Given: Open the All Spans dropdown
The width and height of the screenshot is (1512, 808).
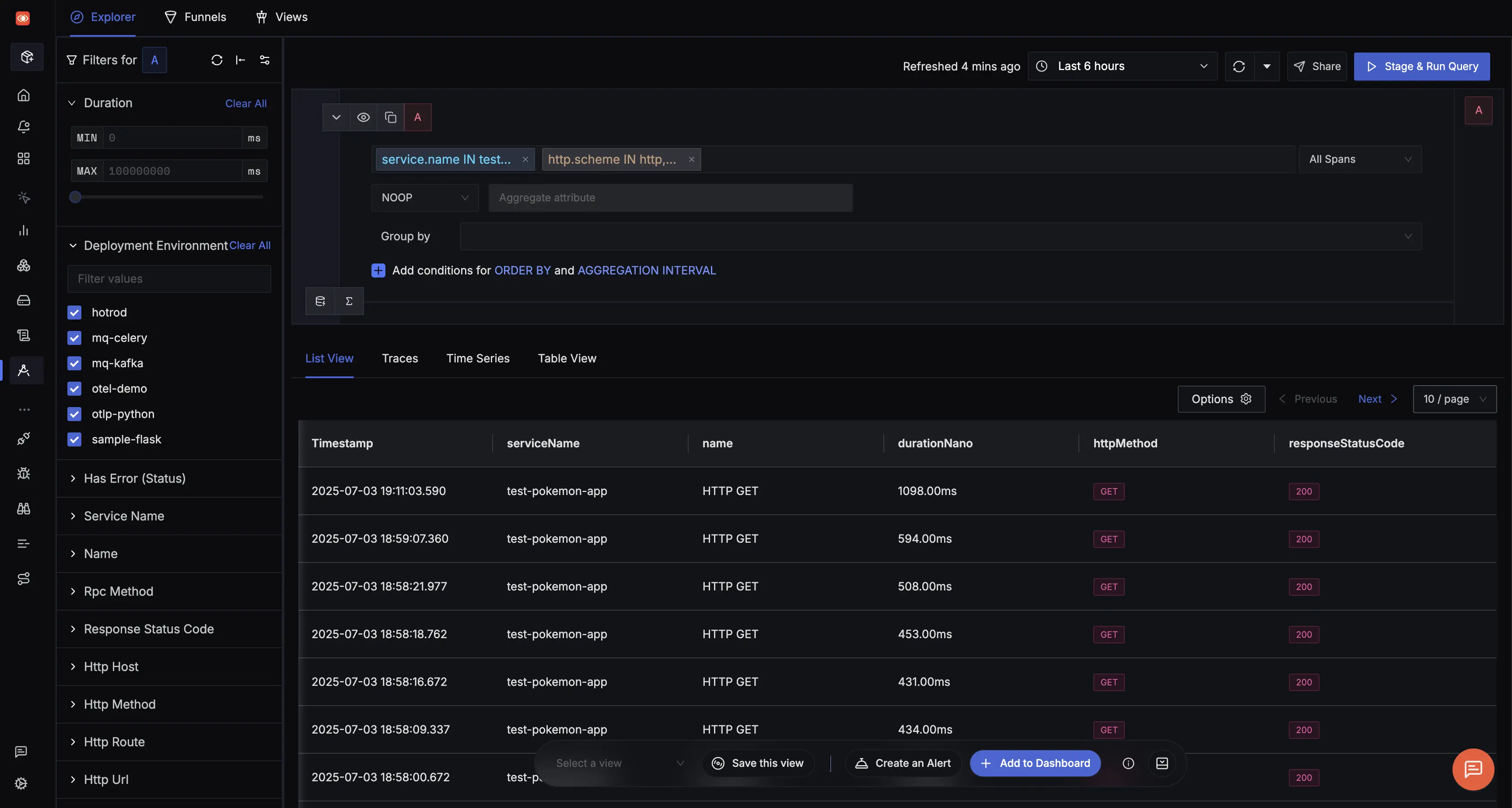Looking at the screenshot, I should pyautogui.click(x=1360, y=160).
